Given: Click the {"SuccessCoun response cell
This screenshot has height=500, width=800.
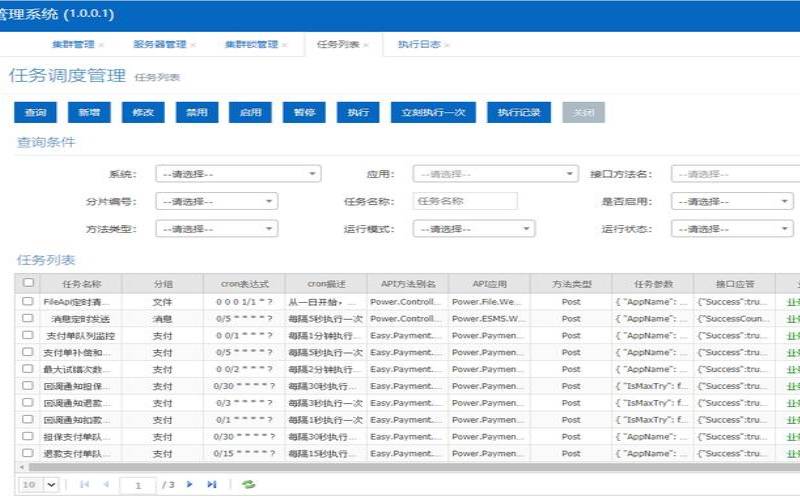Looking at the screenshot, I should pos(734,319).
